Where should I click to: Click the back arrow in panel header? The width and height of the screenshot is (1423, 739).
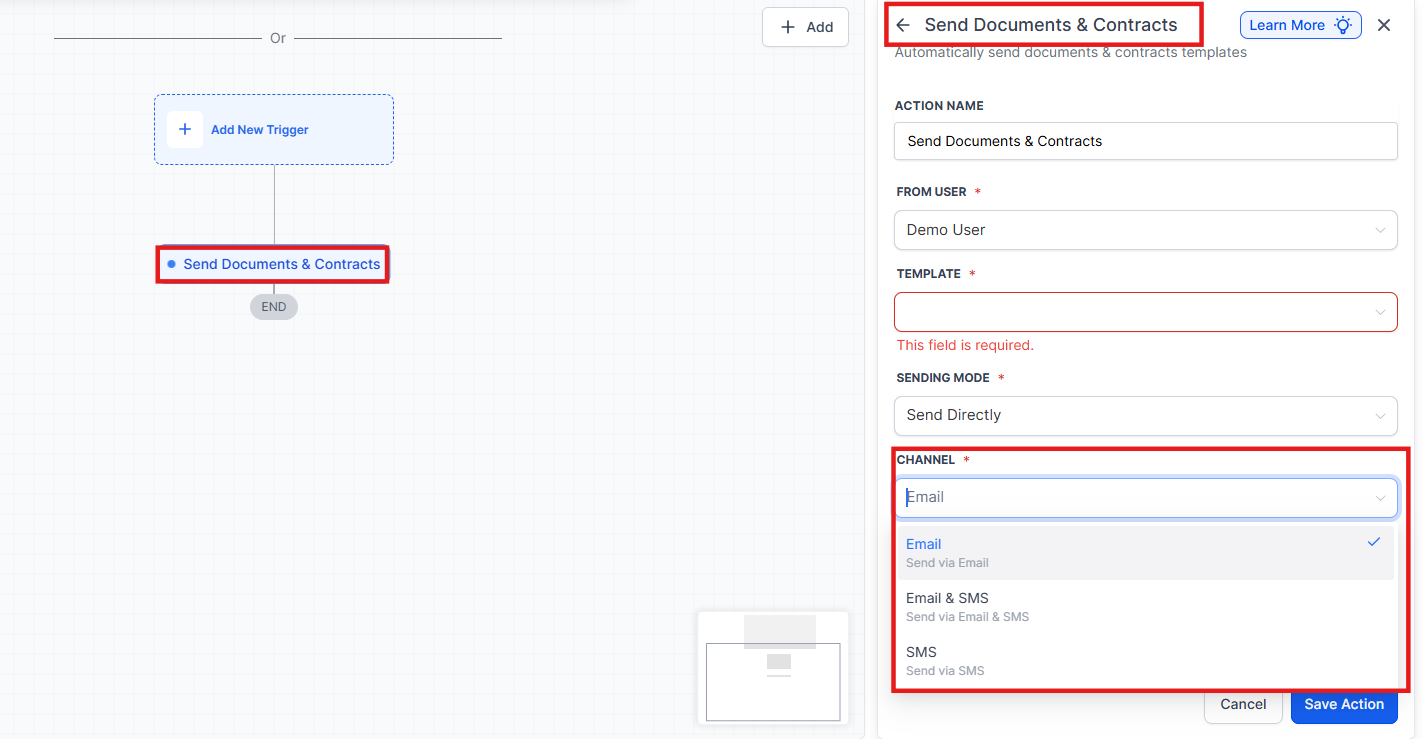pos(903,25)
